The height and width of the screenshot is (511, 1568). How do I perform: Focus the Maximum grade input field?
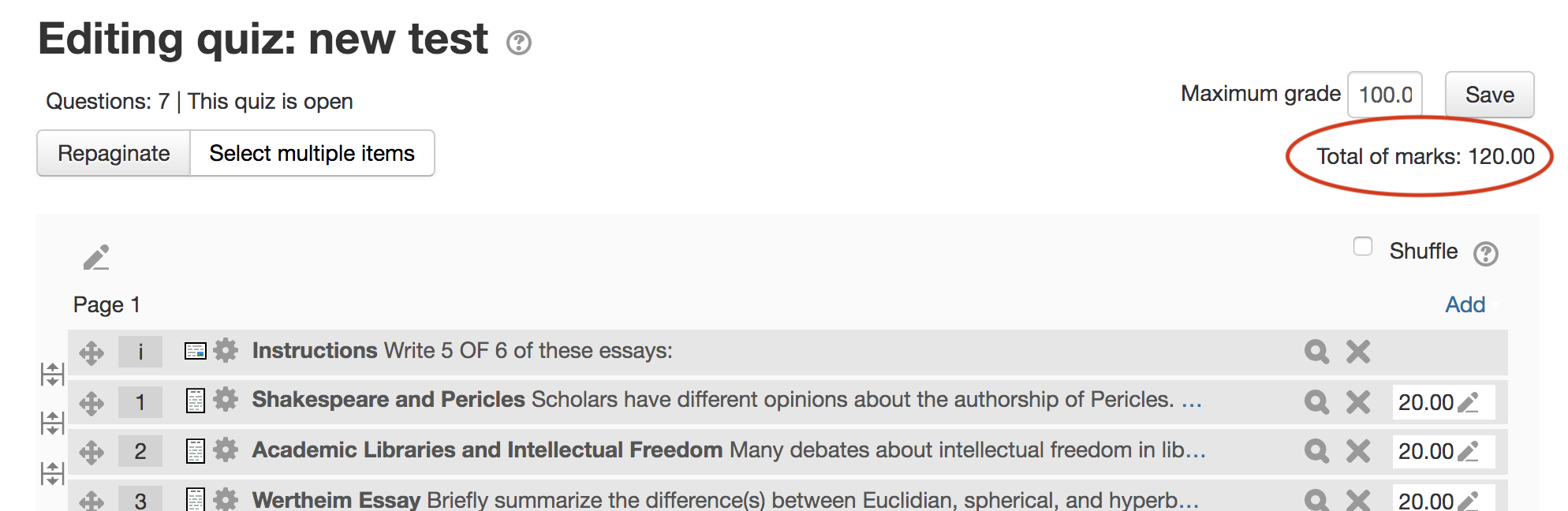coord(1385,95)
